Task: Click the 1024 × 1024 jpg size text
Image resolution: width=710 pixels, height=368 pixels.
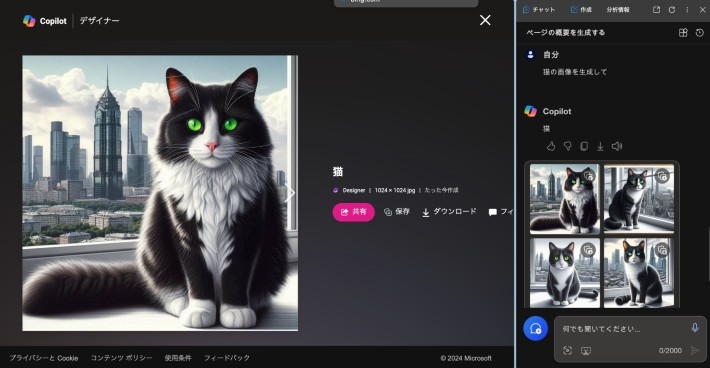Action: (394, 190)
